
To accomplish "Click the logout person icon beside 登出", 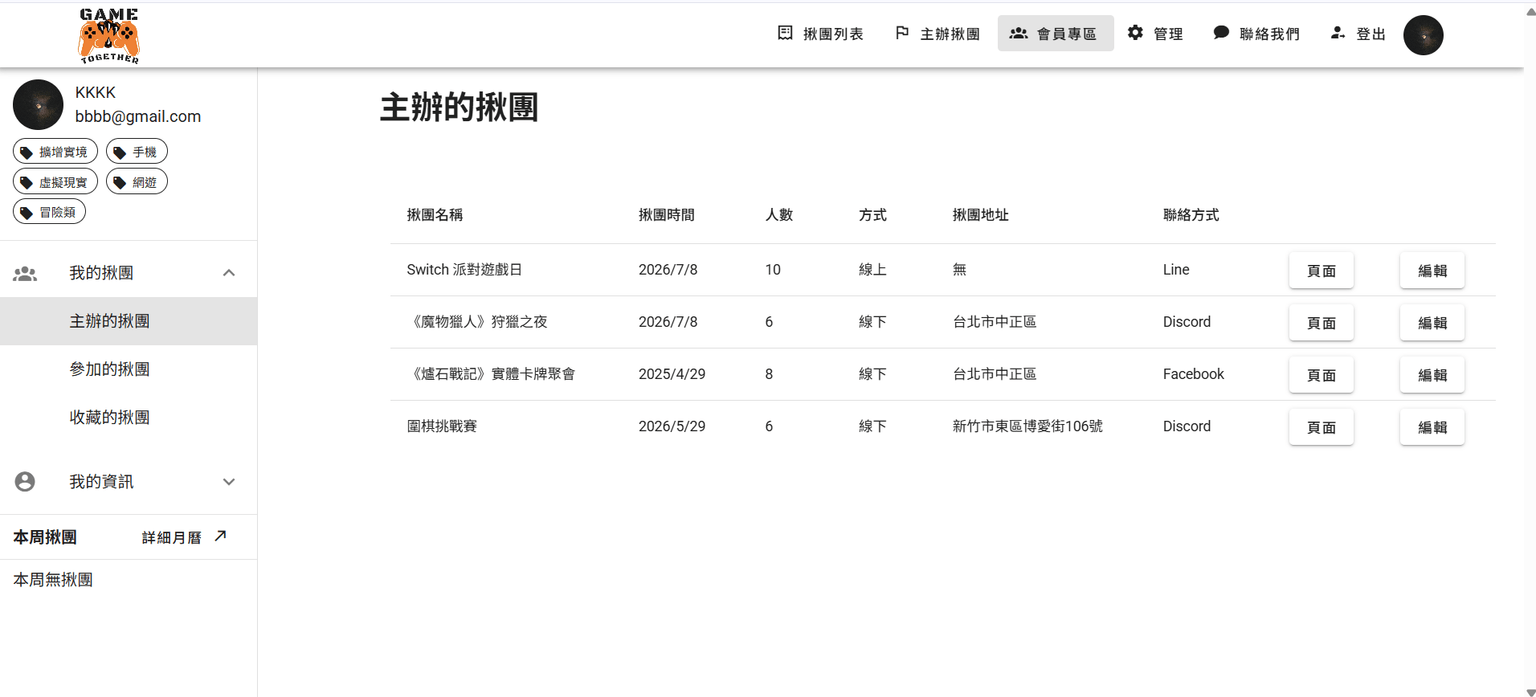I will pyautogui.click(x=1337, y=33).
